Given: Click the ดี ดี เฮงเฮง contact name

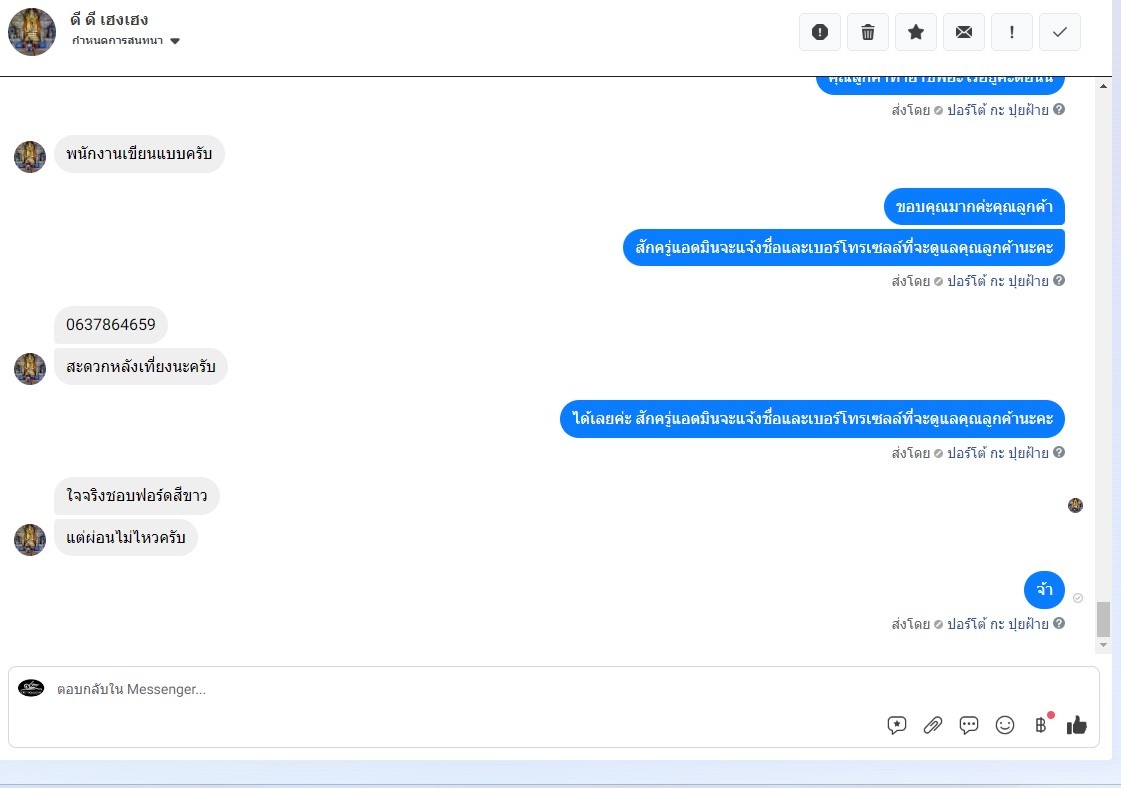Looking at the screenshot, I should click(x=109, y=19).
